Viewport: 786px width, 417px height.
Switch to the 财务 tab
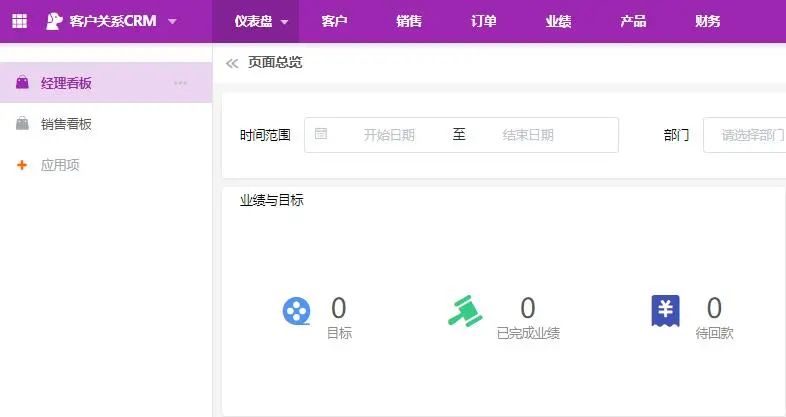coord(707,21)
